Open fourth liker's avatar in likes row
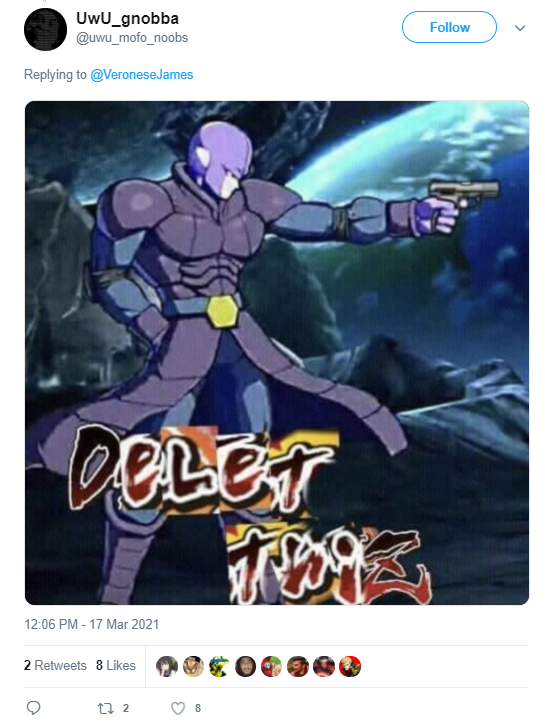 pos(245,666)
